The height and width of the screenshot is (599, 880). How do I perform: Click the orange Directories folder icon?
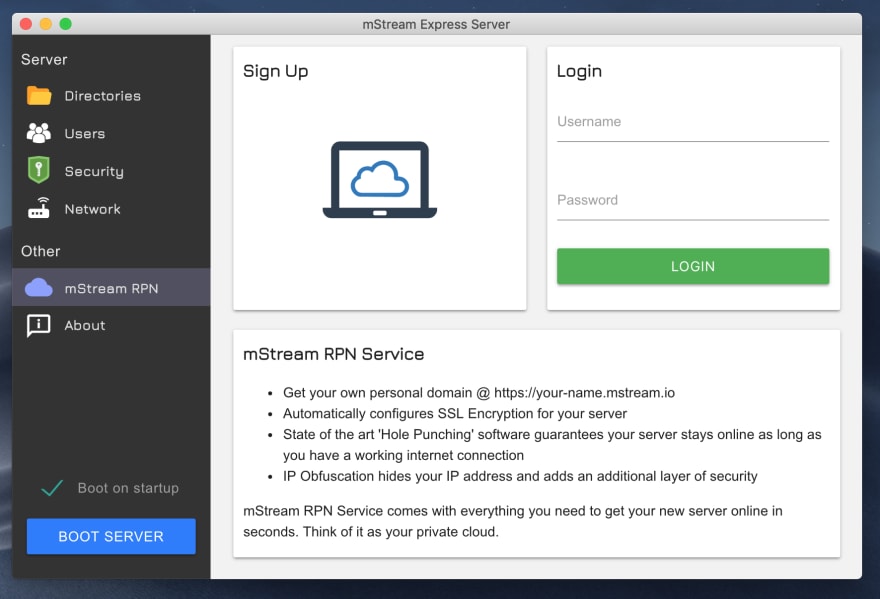click(39, 95)
